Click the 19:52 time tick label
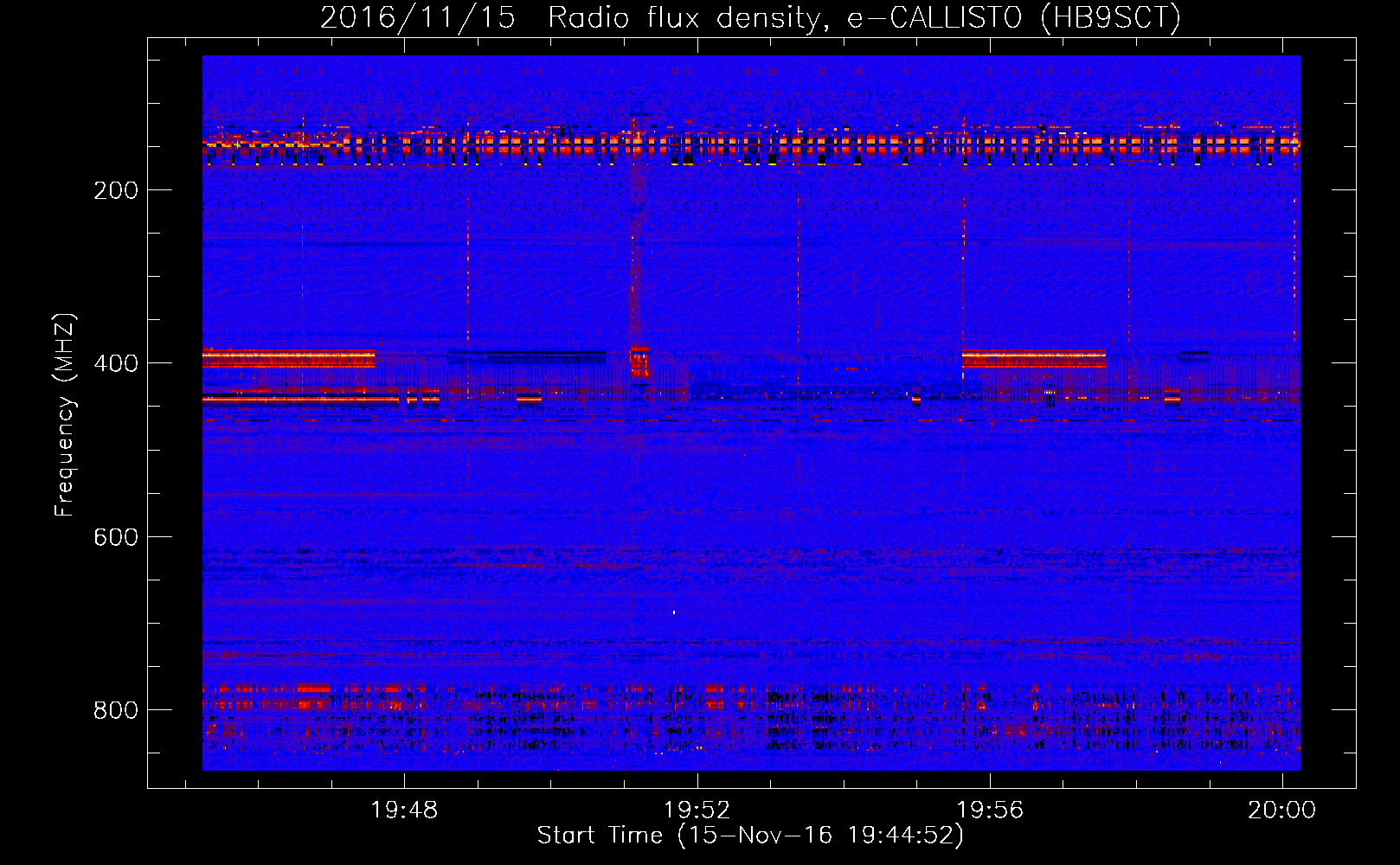The image size is (1400, 865). 697,811
